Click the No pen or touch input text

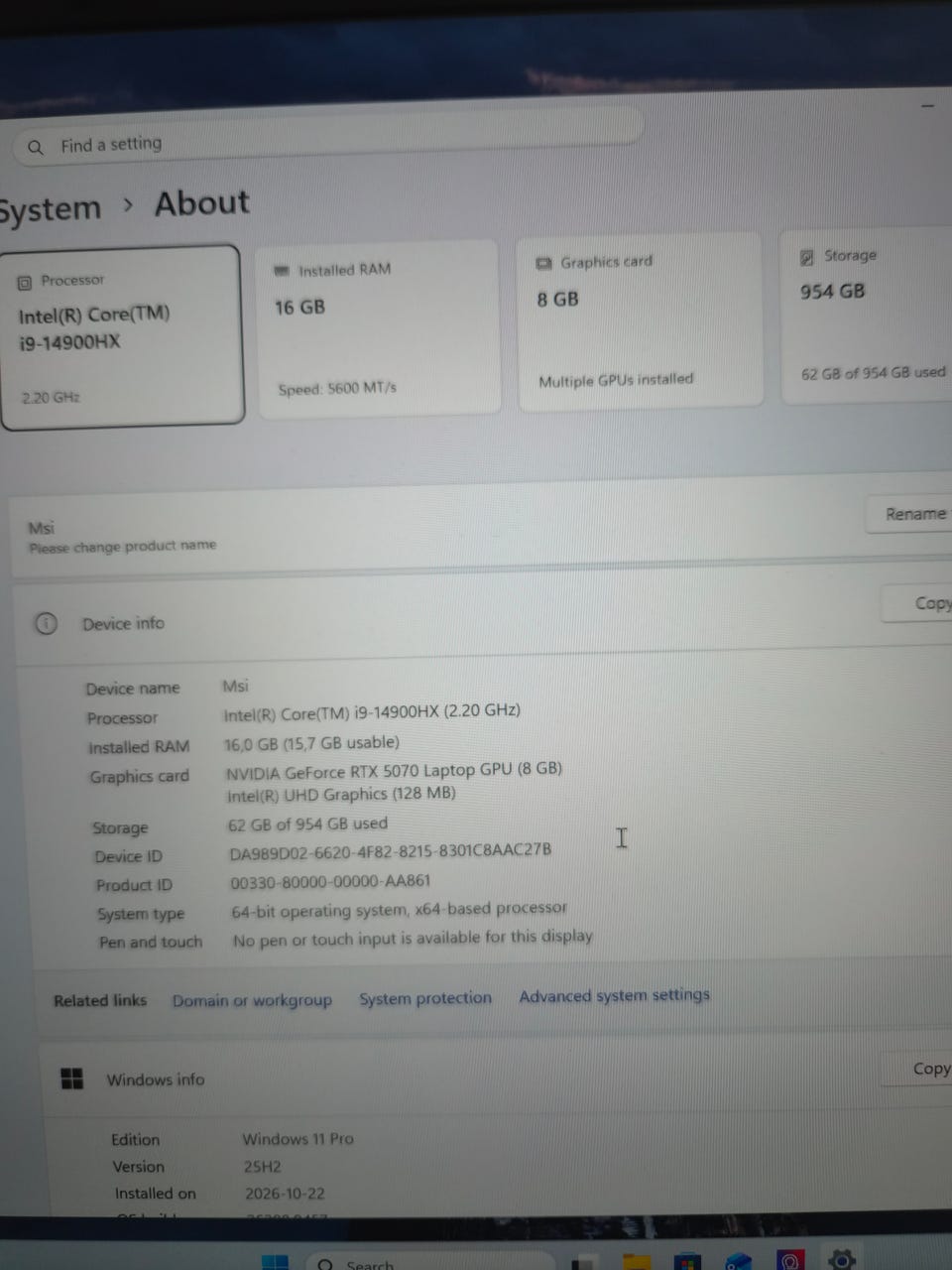point(413,938)
